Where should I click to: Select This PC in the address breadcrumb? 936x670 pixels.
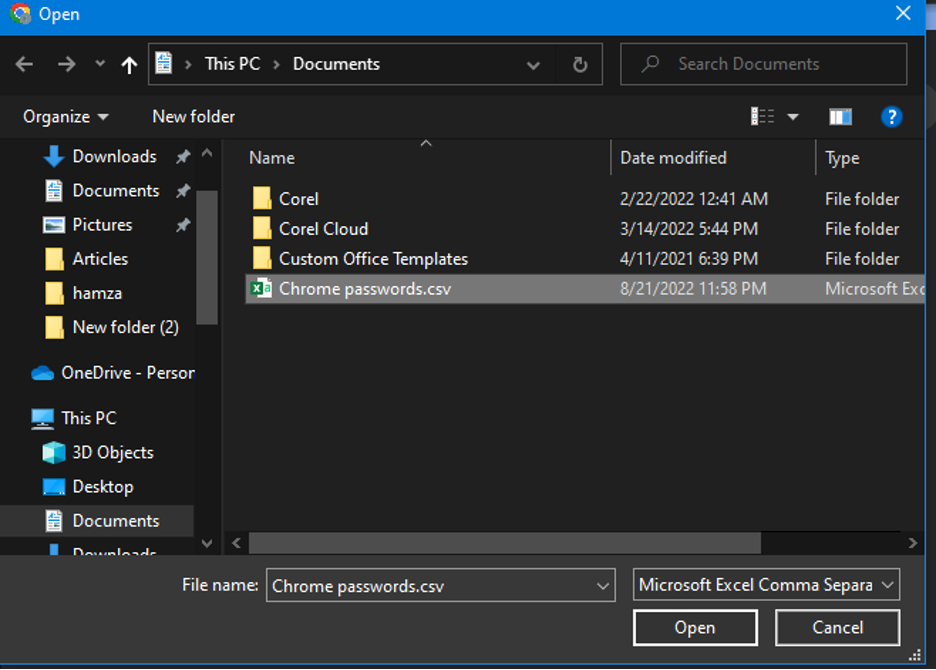click(232, 64)
